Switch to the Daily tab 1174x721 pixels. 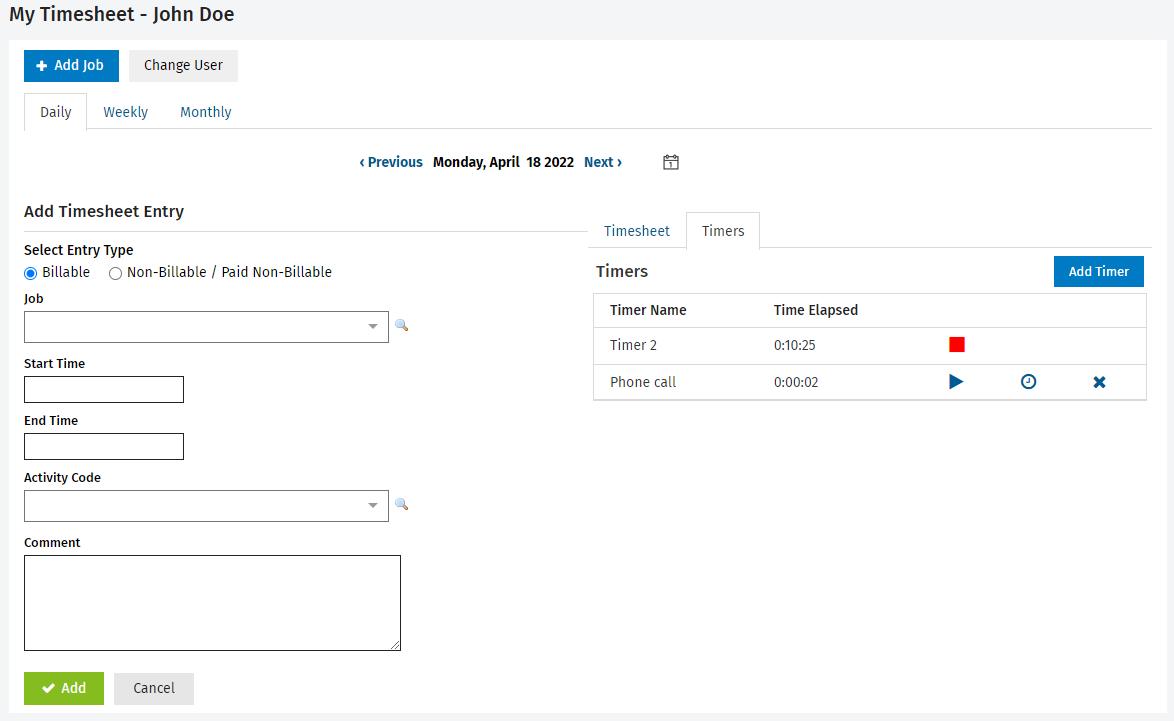click(x=55, y=112)
